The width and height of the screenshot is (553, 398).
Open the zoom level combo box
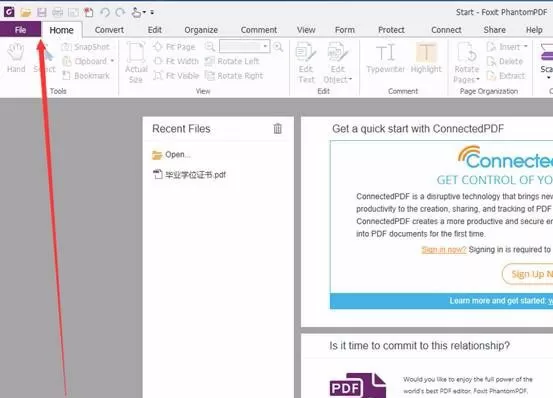tap(244, 46)
